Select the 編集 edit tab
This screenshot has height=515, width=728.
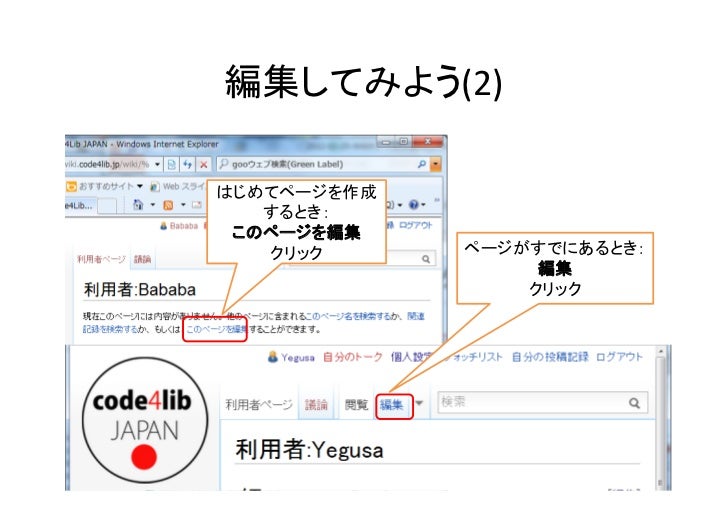[x=391, y=405]
